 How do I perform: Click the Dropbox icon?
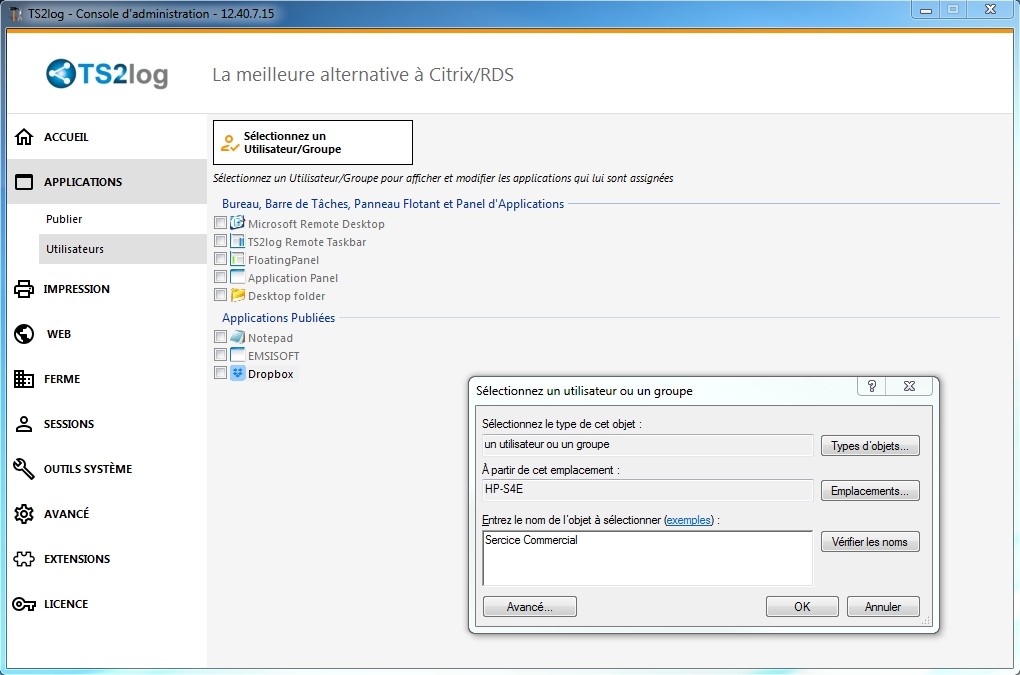pyautogui.click(x=237, y=373)
